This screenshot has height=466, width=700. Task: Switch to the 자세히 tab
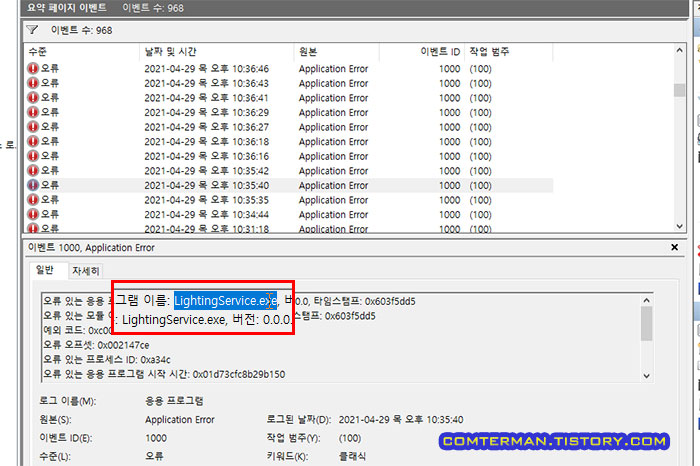pos(85,271)
